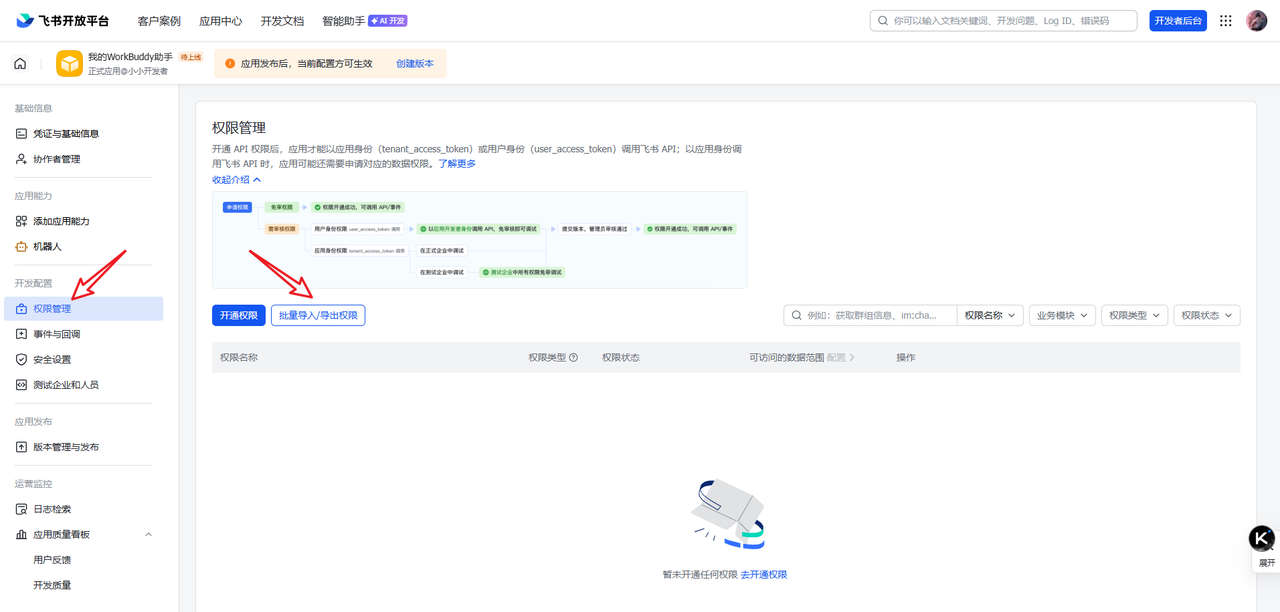Open the apps grid icon
1280x612 pixels.
point(1226,21)
